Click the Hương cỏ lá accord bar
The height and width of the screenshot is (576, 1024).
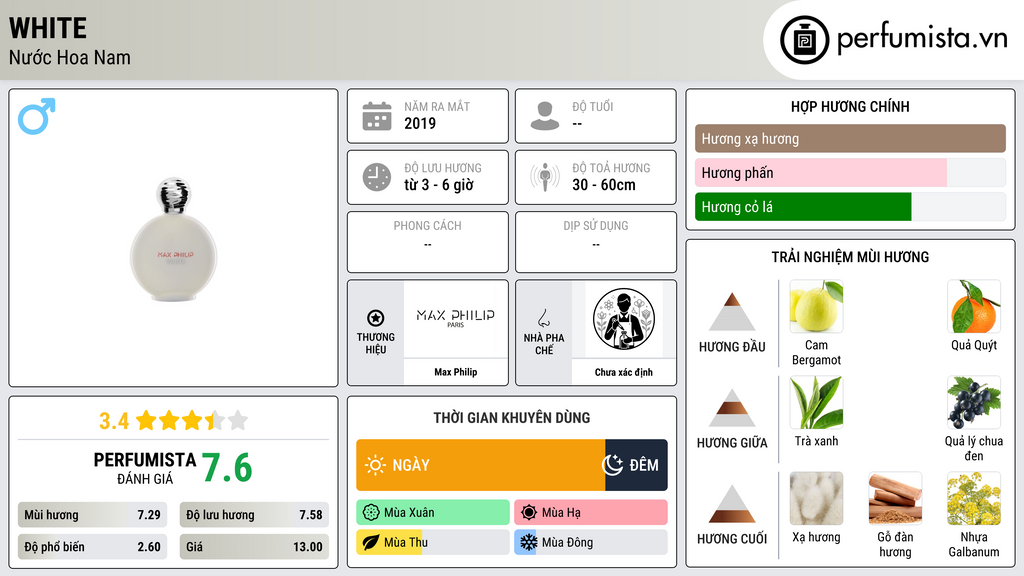(x=850, y=206)
